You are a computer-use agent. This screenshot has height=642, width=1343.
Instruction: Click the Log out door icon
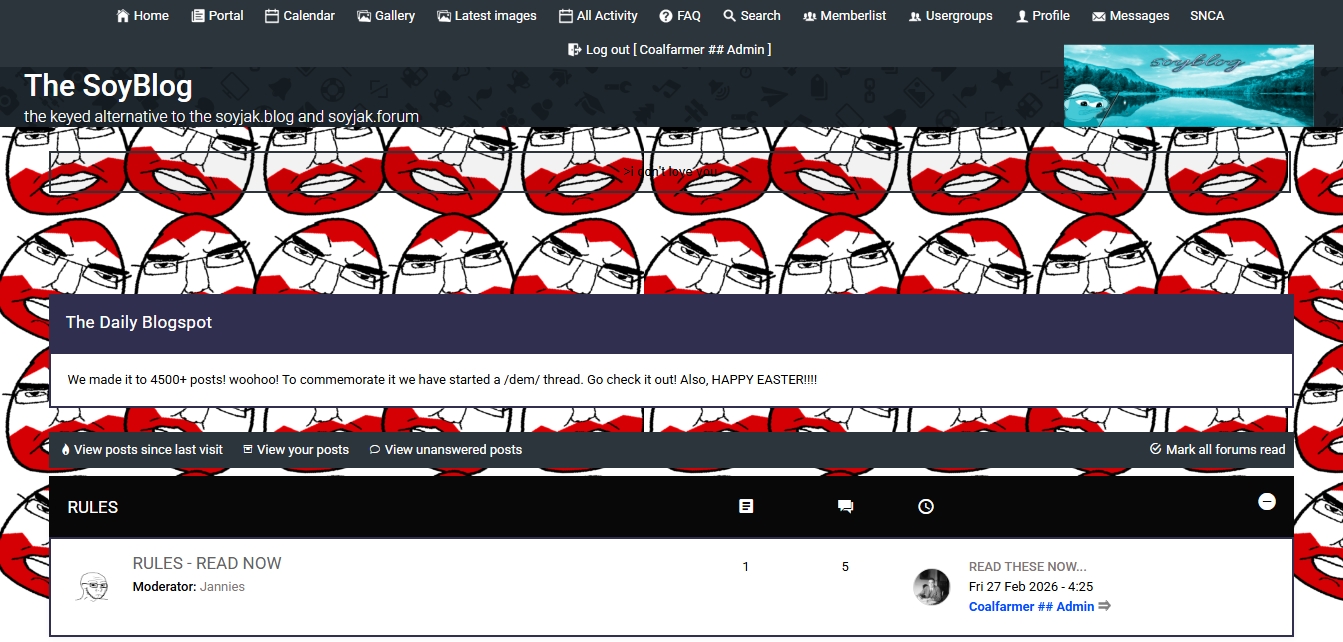click(x=575, y=49)
